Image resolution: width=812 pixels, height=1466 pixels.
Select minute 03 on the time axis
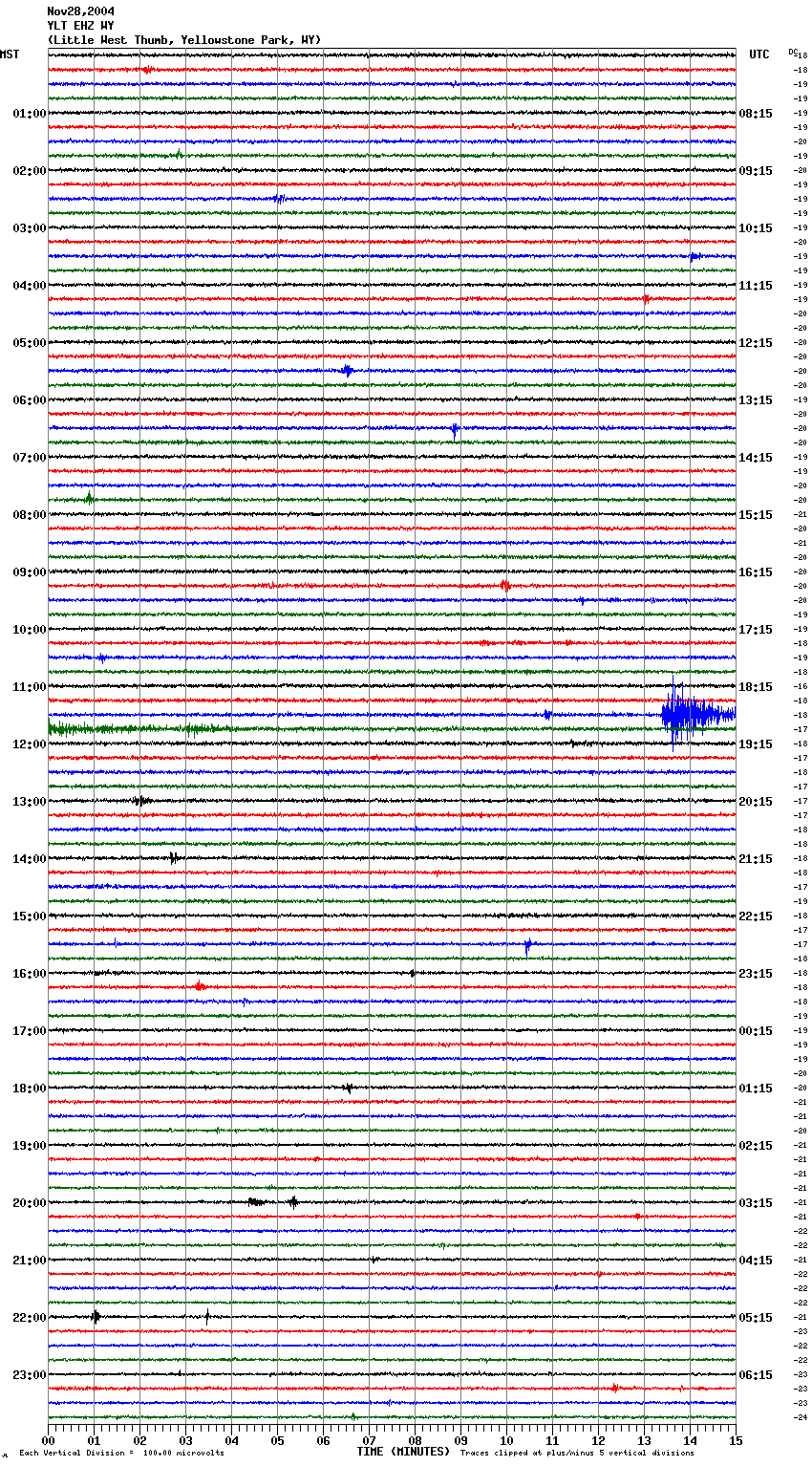[186, 1440]
